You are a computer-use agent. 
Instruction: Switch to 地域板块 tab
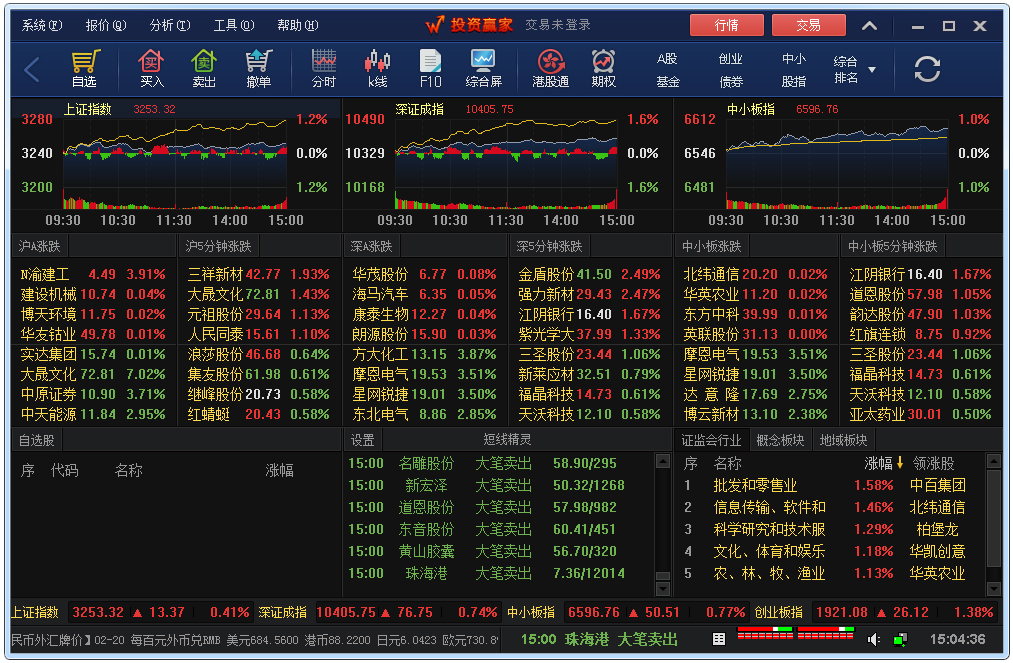click(x=843, y=440)
